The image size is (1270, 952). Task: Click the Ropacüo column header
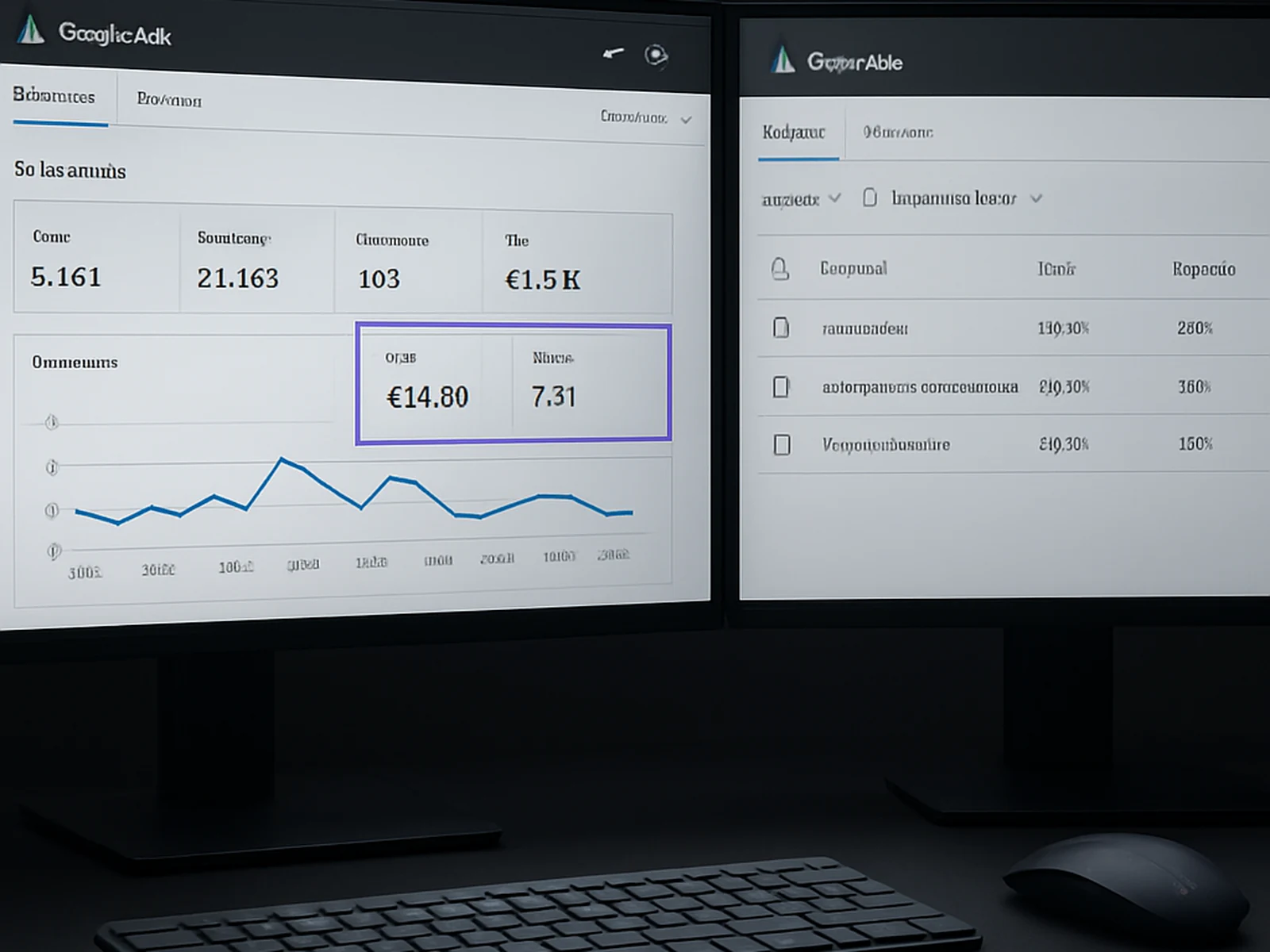(x=1203, y=270)
